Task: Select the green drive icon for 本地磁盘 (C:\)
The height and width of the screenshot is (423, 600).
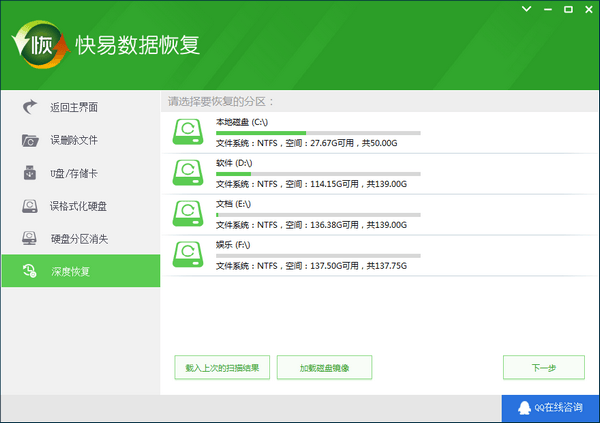Action: pos(188,133)
